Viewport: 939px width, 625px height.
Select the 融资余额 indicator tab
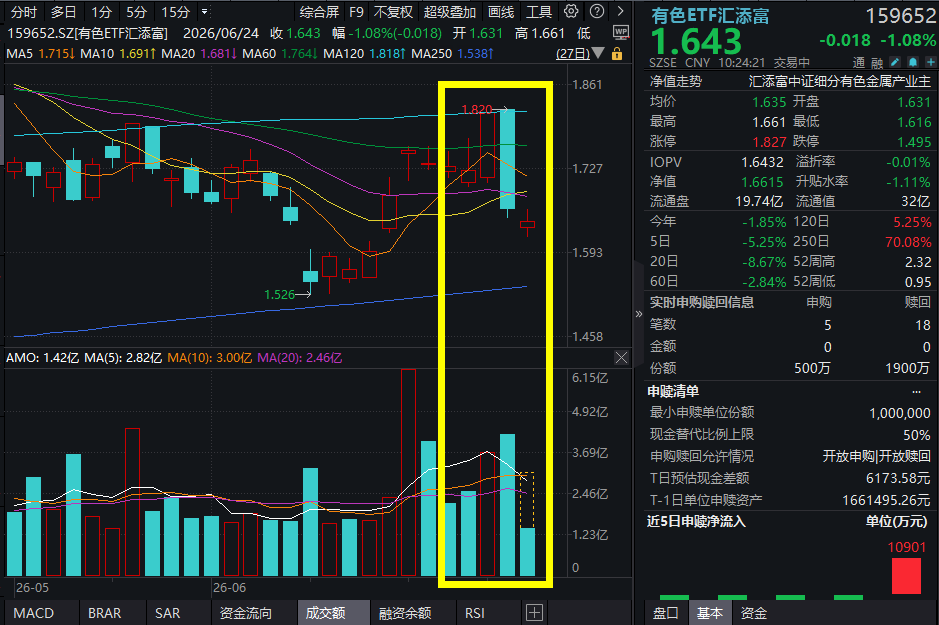tap(405, 613)
